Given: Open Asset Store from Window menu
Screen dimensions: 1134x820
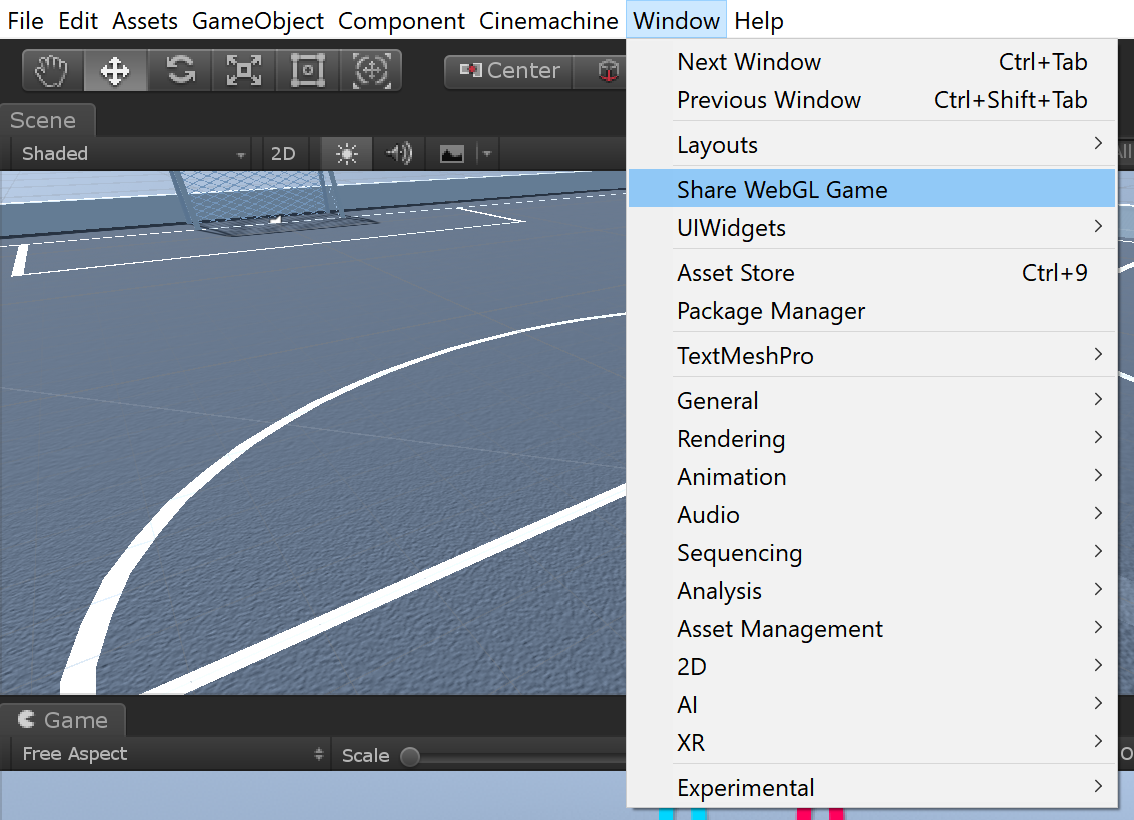Looking at the screenshot, I should (x=872, y=273).
